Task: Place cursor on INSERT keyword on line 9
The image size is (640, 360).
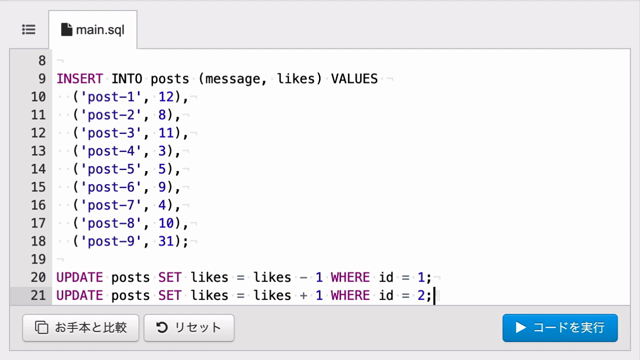Action: [x=80, y=78]
